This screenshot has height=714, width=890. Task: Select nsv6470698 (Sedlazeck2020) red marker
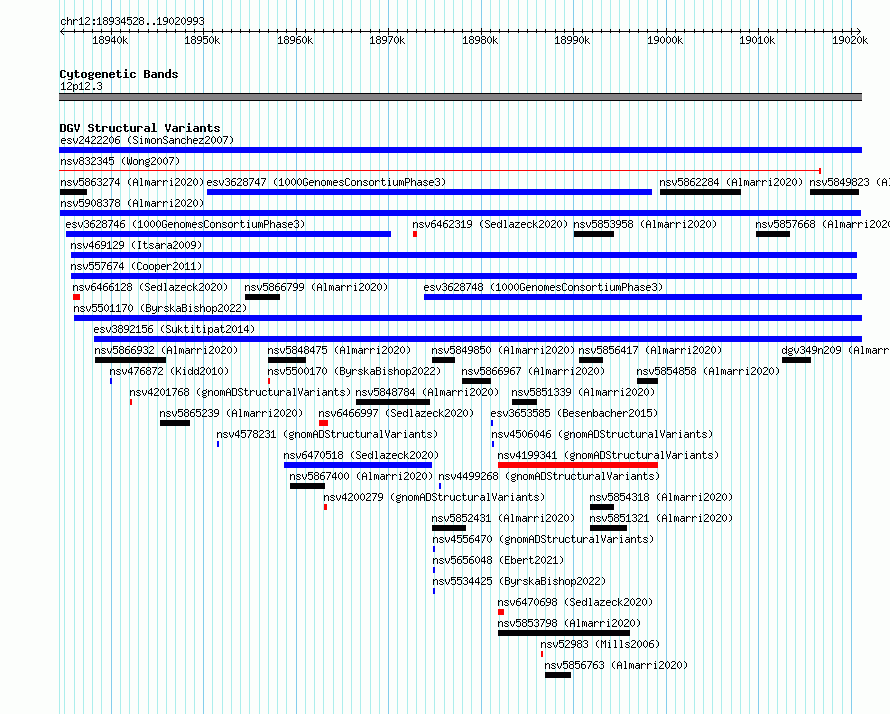(501, 612)
